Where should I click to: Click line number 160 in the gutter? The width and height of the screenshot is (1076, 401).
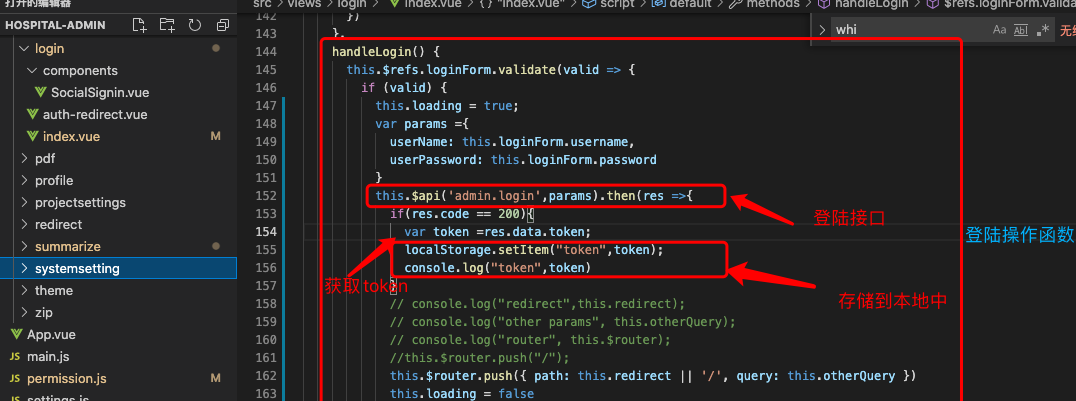coord(264,339)
